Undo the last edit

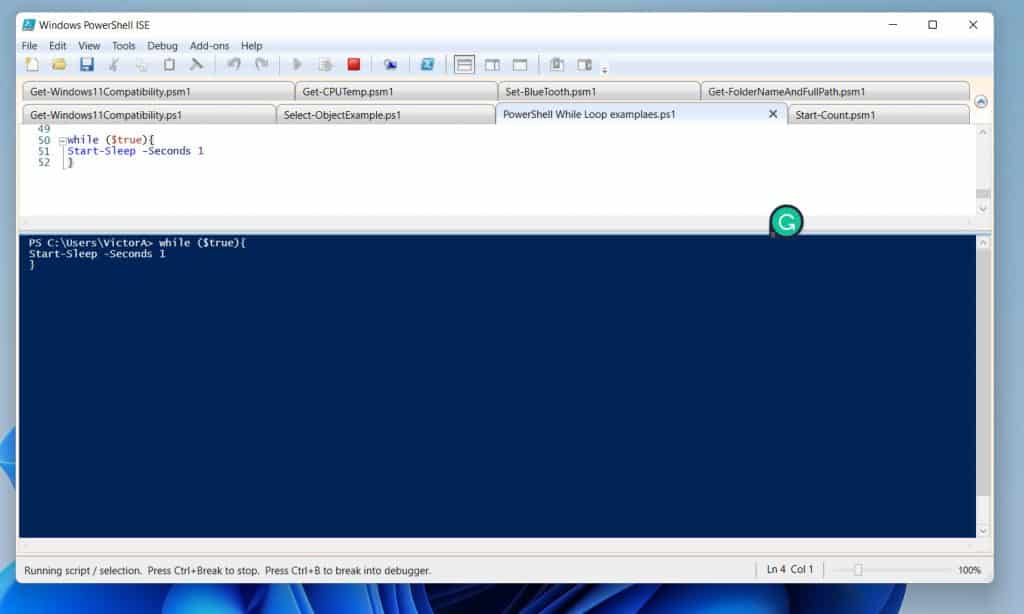(x=233, y=64)
